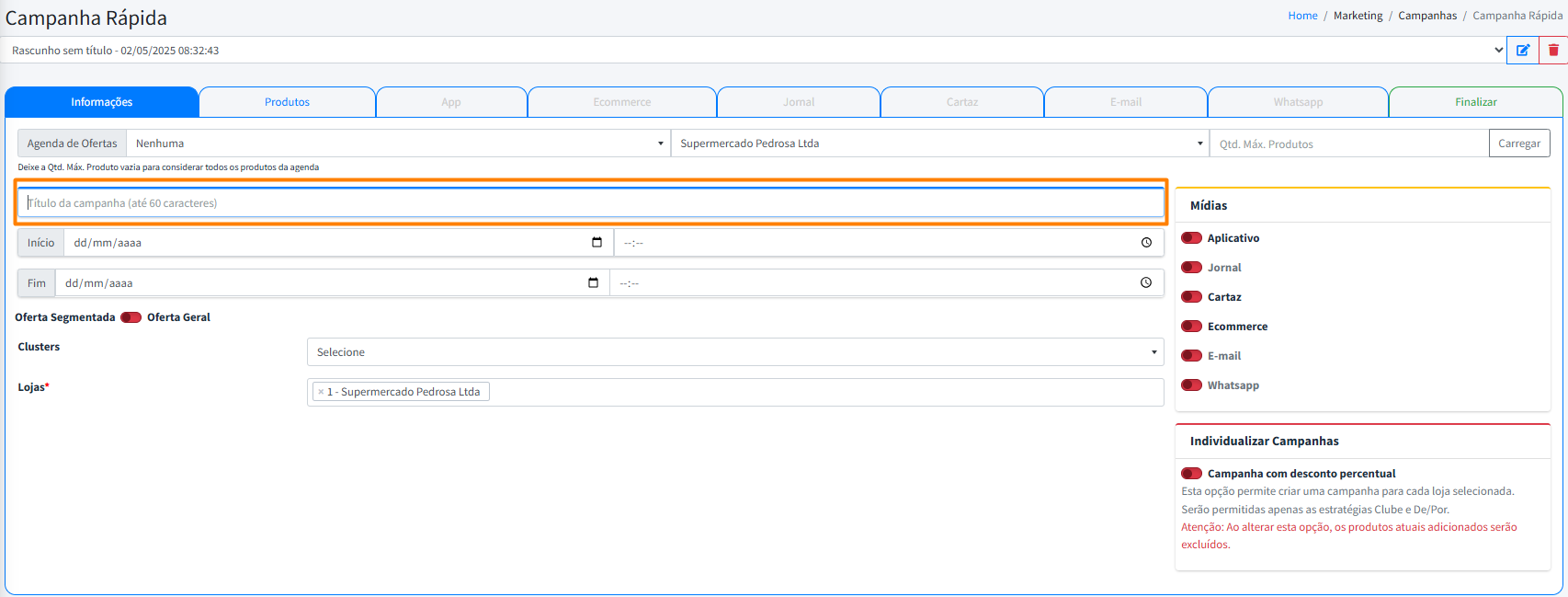The width and height of the screenshot is (1568, 597).
Task: Open the Início date calendar picker icon
Action: click(x=597, y=243)
